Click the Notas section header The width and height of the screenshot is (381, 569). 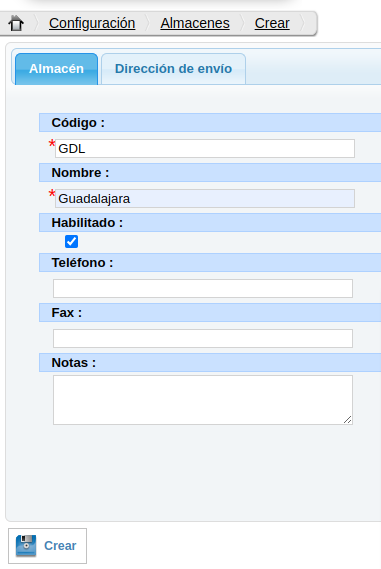(x=210, y=363)
